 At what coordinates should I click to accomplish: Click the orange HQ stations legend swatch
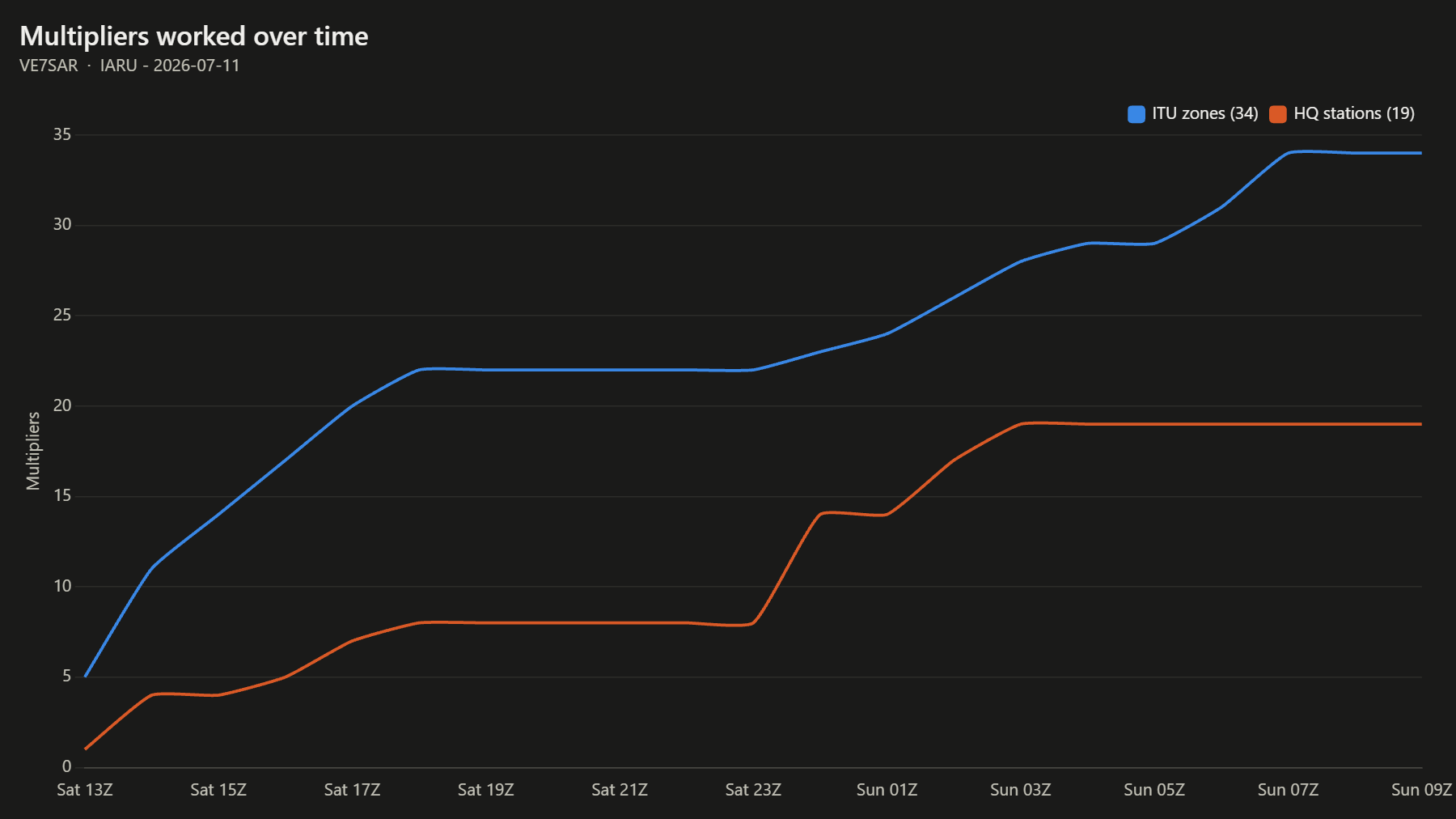(x=1278, y=114)
